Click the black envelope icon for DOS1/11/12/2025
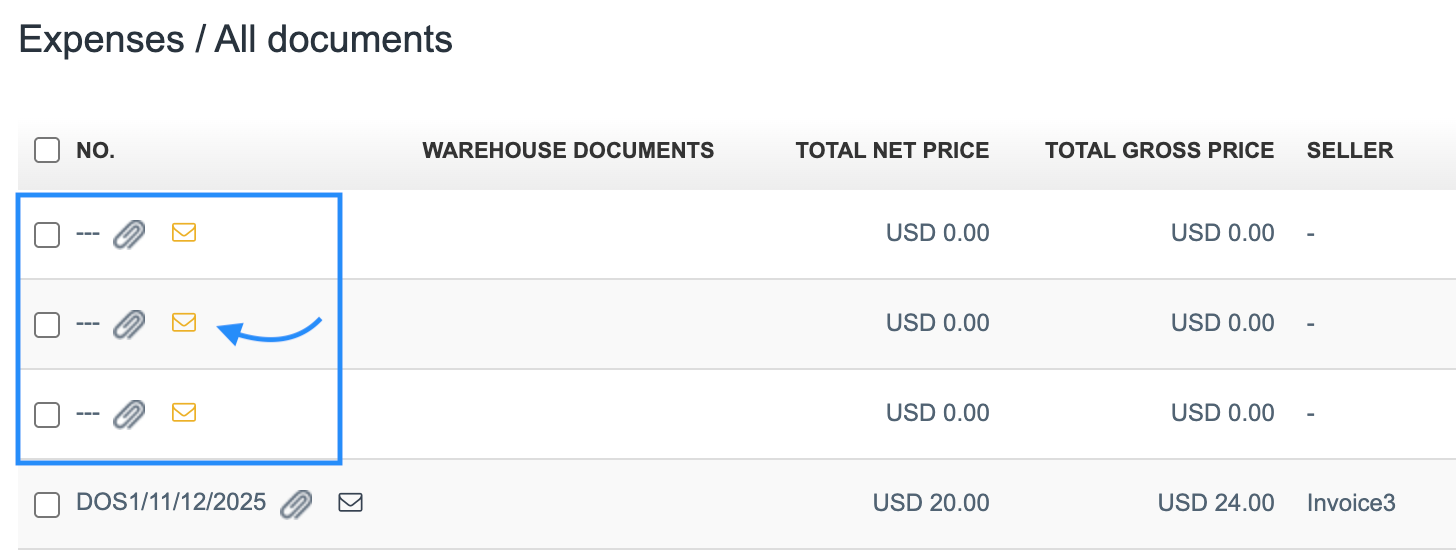The width and height of the screenshot is (1456, 550). click(350, 503)
